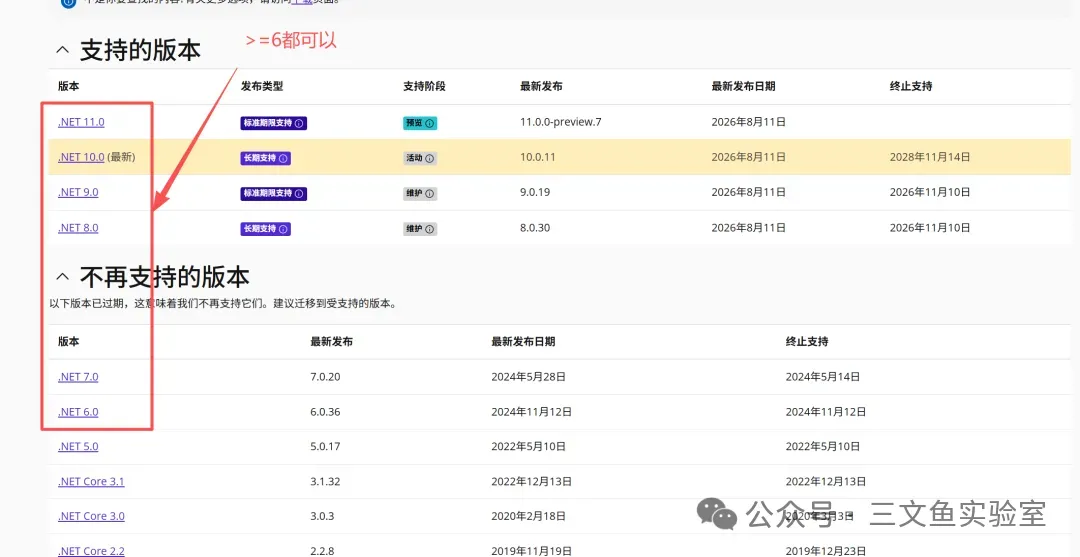Click the 6.0.36 release cell
The width and height of the screenshot is (1080, 557).
(x=325, y=412)
